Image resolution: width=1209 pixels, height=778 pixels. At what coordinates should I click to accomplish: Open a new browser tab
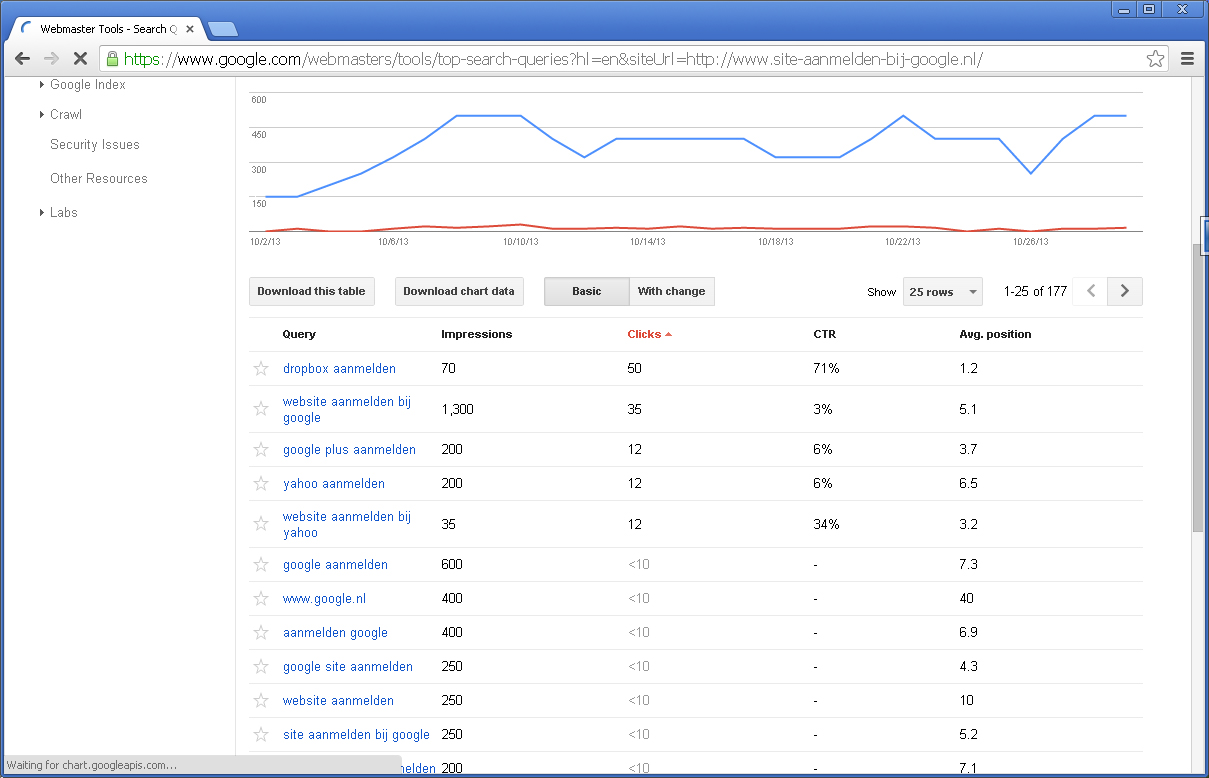pos(222,29)
